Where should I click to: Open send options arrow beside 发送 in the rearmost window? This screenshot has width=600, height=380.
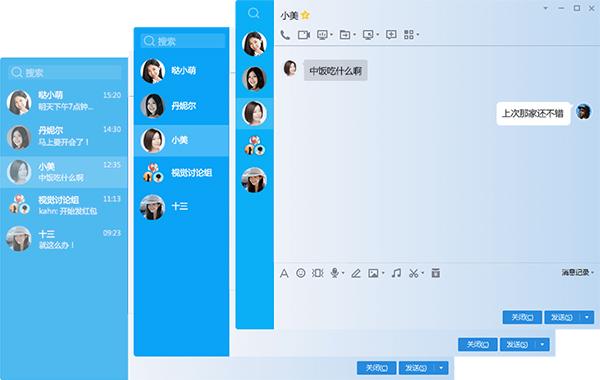[x=442, y=368]
